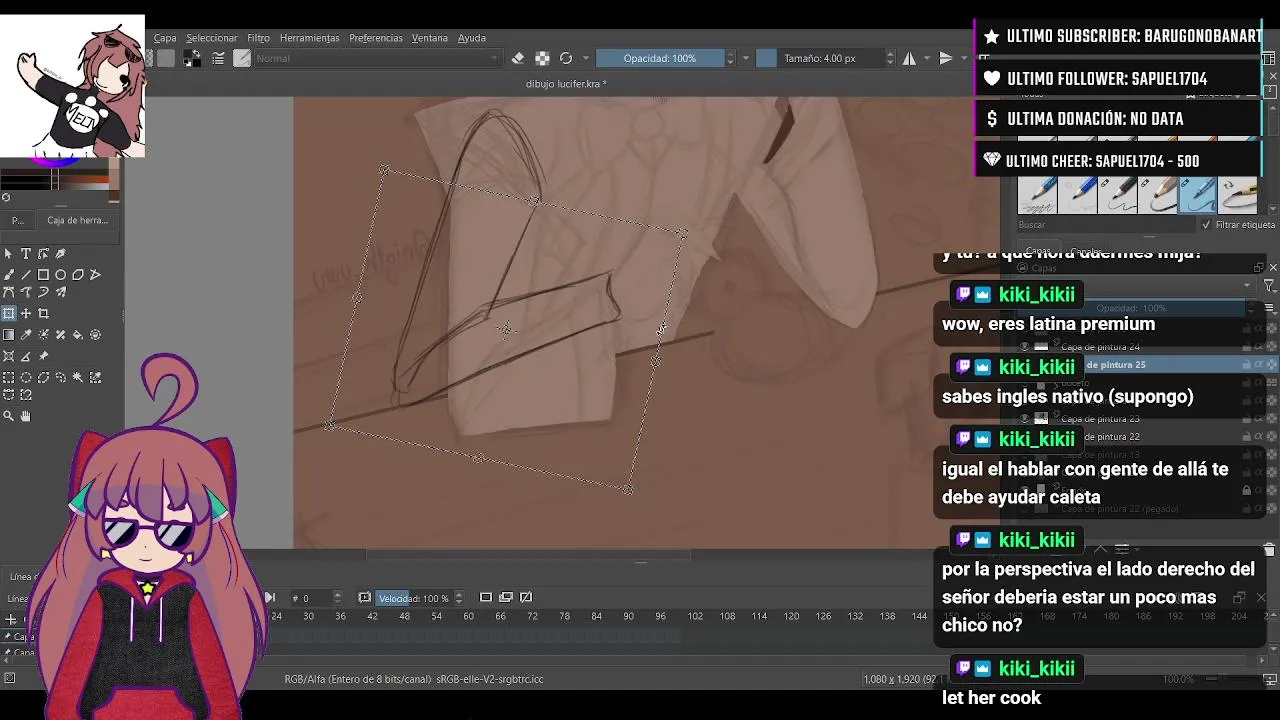The width and height of the screenshot is (1280, 720).
Task: Adjust Velocidad 100% playback speed slider
Action: (x=414, y=598)
